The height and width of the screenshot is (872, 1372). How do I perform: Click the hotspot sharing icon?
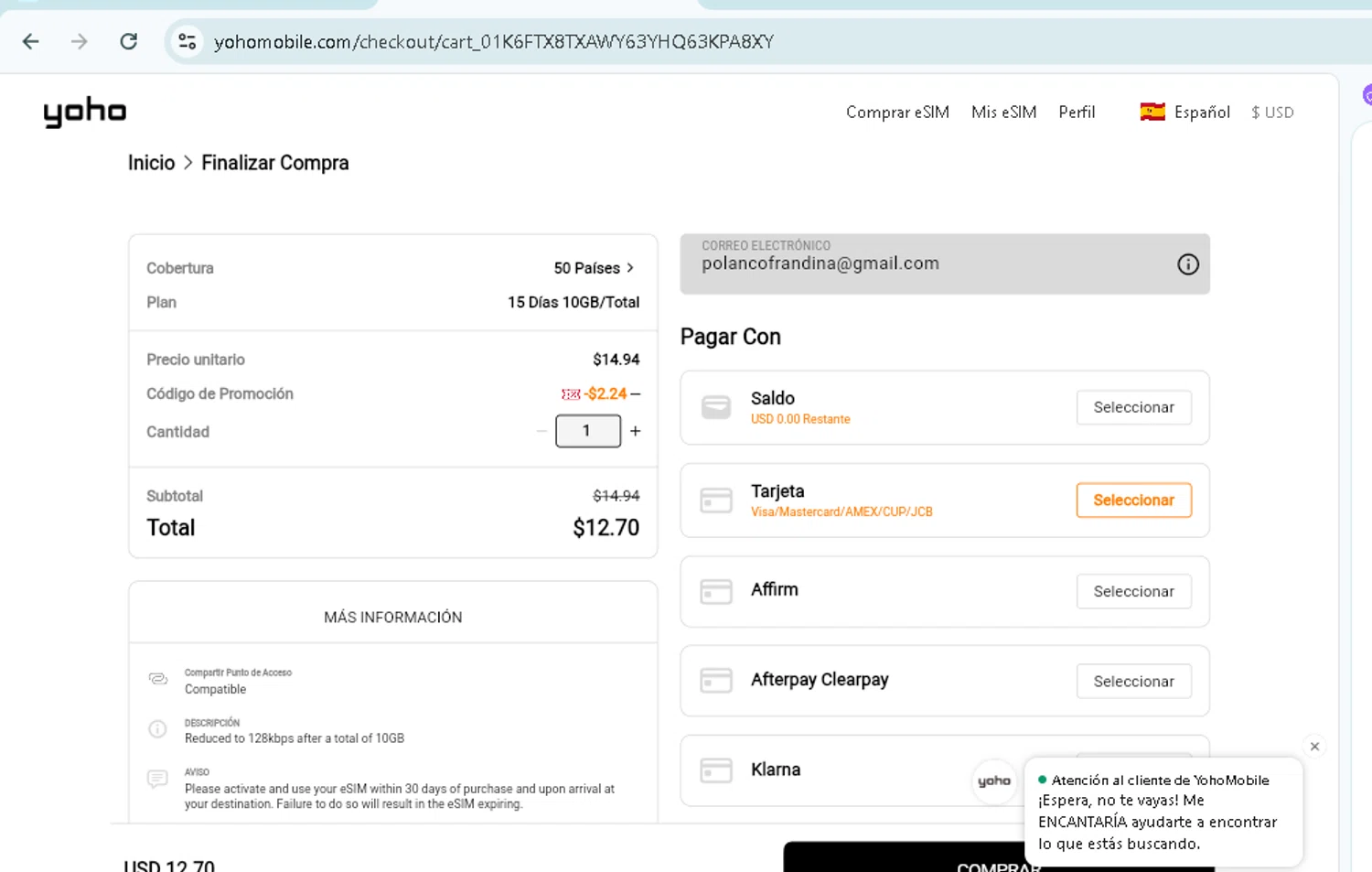(x=158, y=679)
